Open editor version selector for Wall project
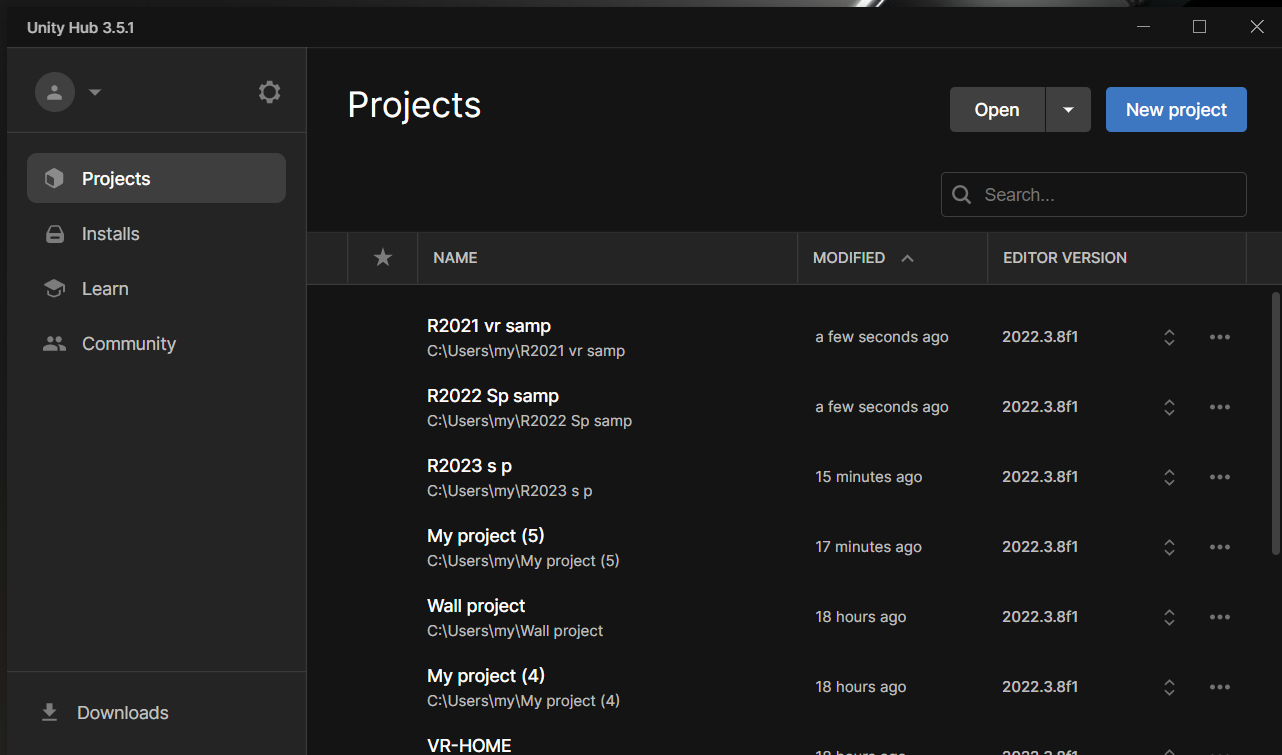Viewport: 1282px width, 755px height. pos(1169,617)
